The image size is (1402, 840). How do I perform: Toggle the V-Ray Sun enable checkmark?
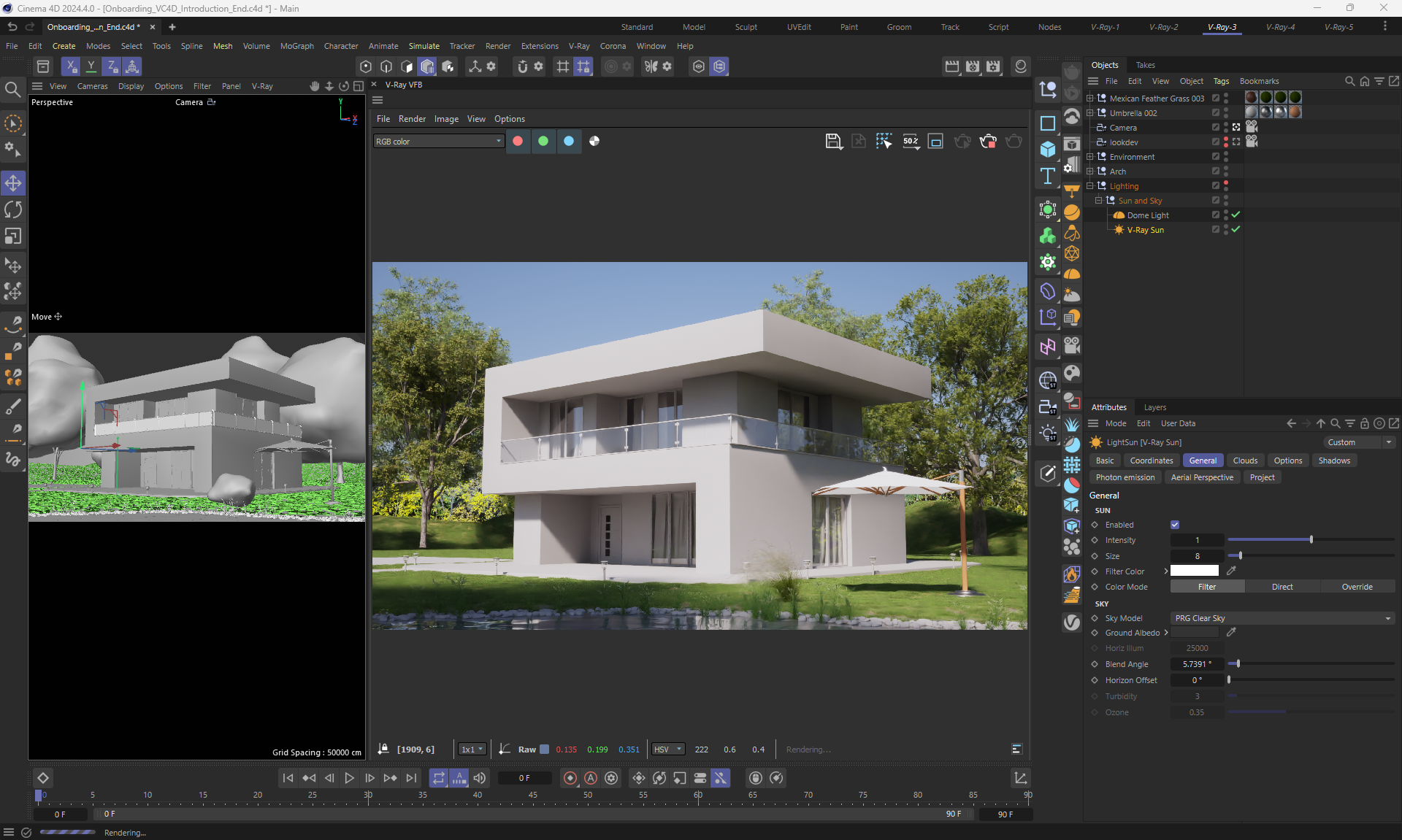1236,230
